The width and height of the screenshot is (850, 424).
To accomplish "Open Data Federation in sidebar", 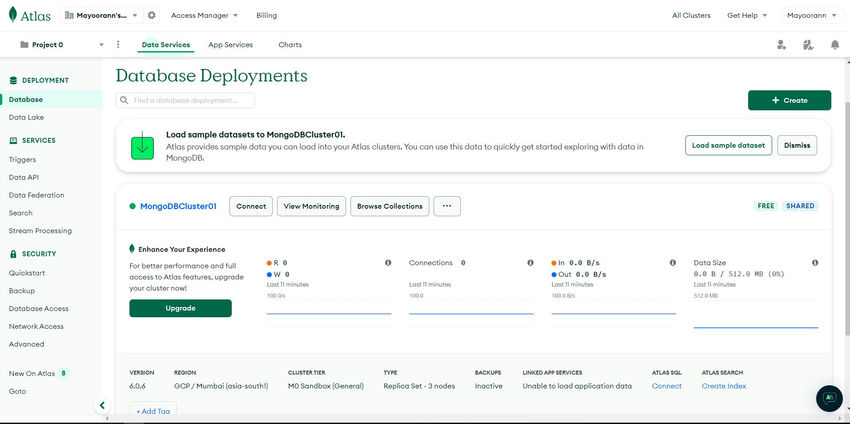I will pyautogui.click(x=36, y=195).
